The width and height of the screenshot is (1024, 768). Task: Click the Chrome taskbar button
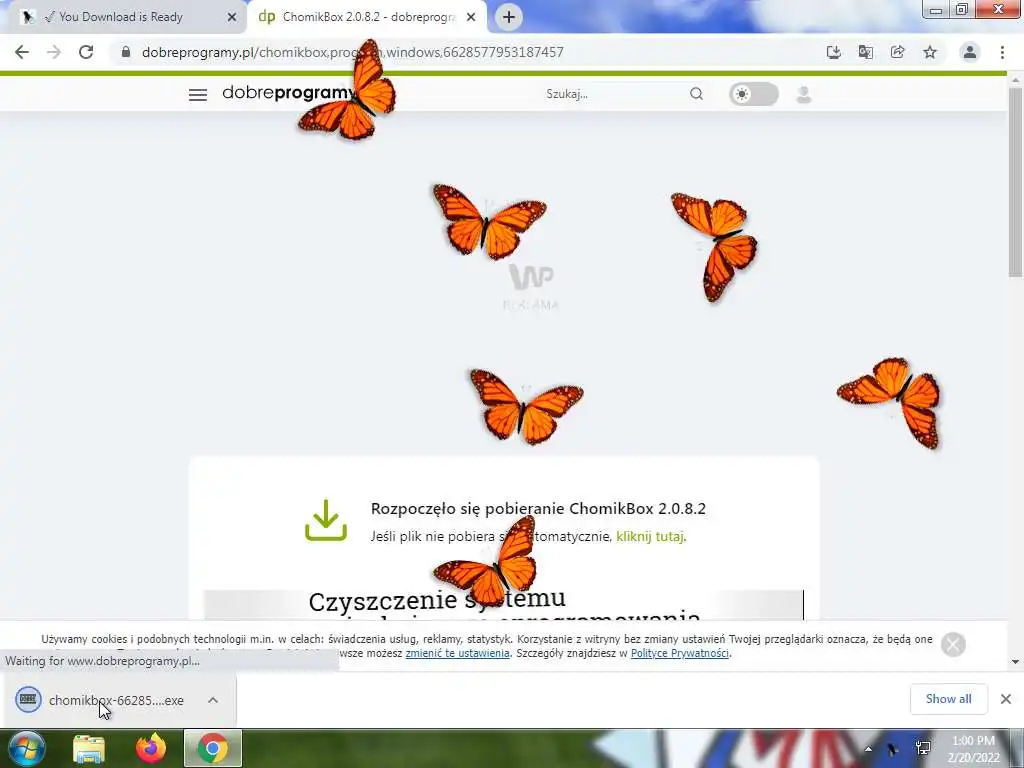click(213, 748)
